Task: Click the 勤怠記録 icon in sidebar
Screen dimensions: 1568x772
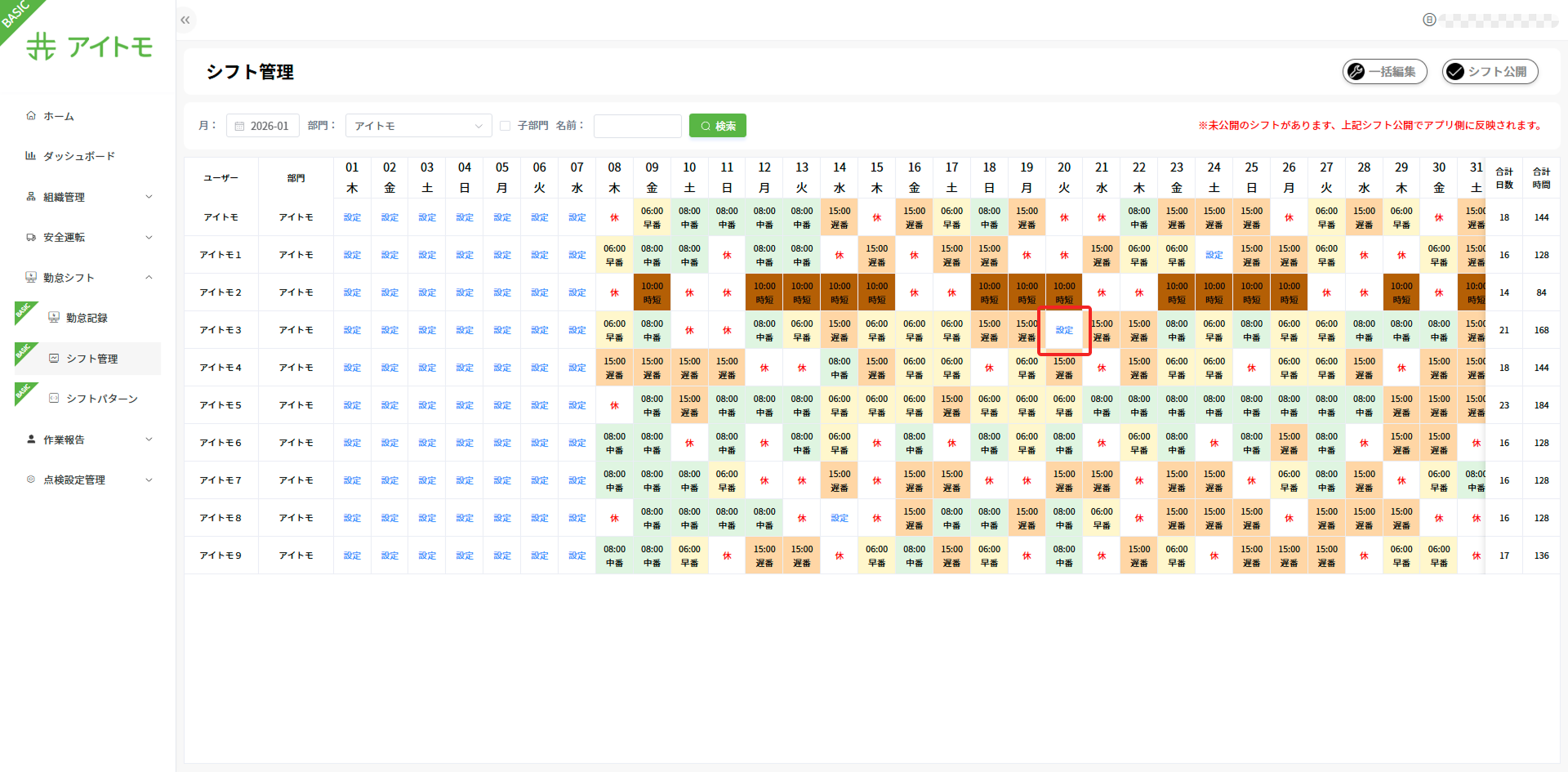Action: [x=54, y=318]
